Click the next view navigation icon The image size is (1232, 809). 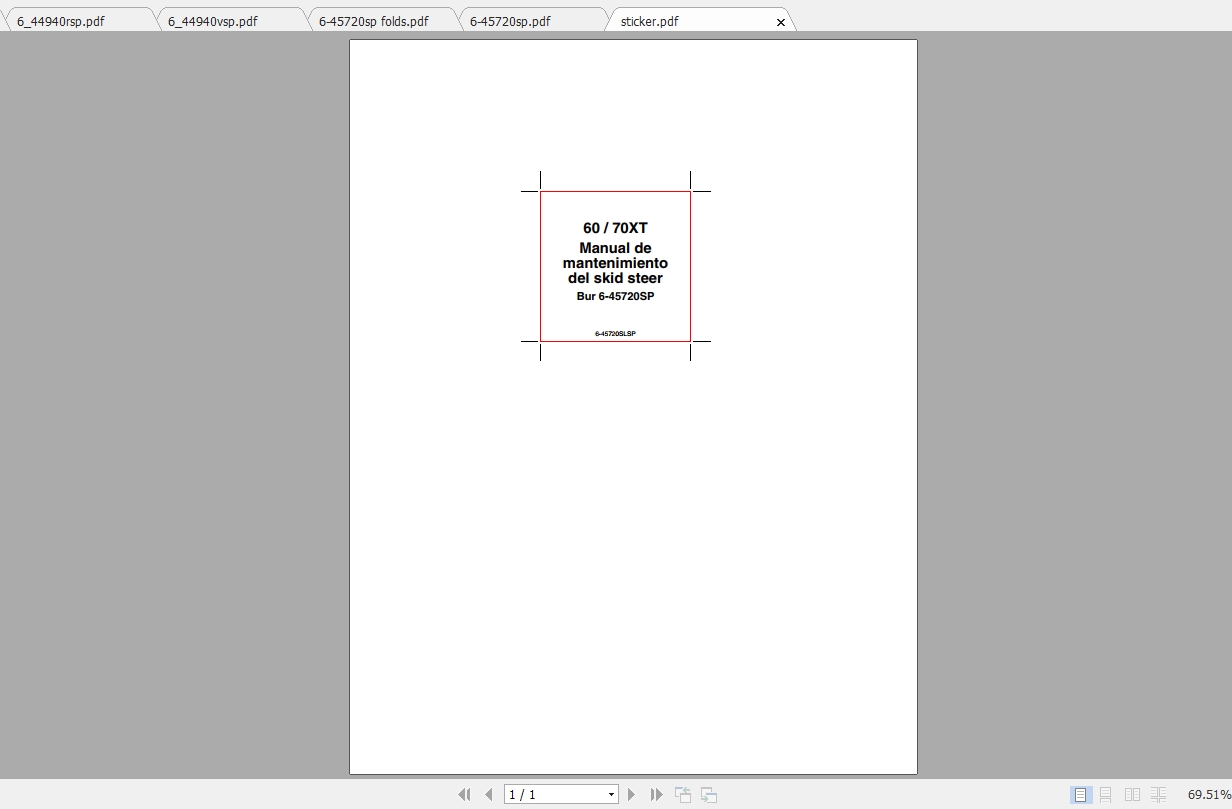709,794
